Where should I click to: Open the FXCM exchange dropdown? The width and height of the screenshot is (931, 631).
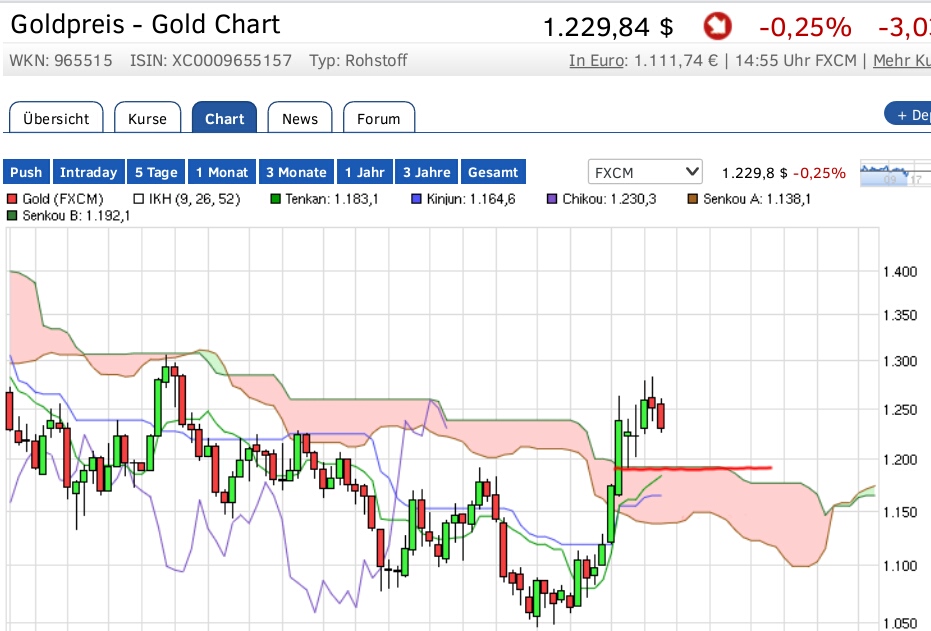[645, 172]
